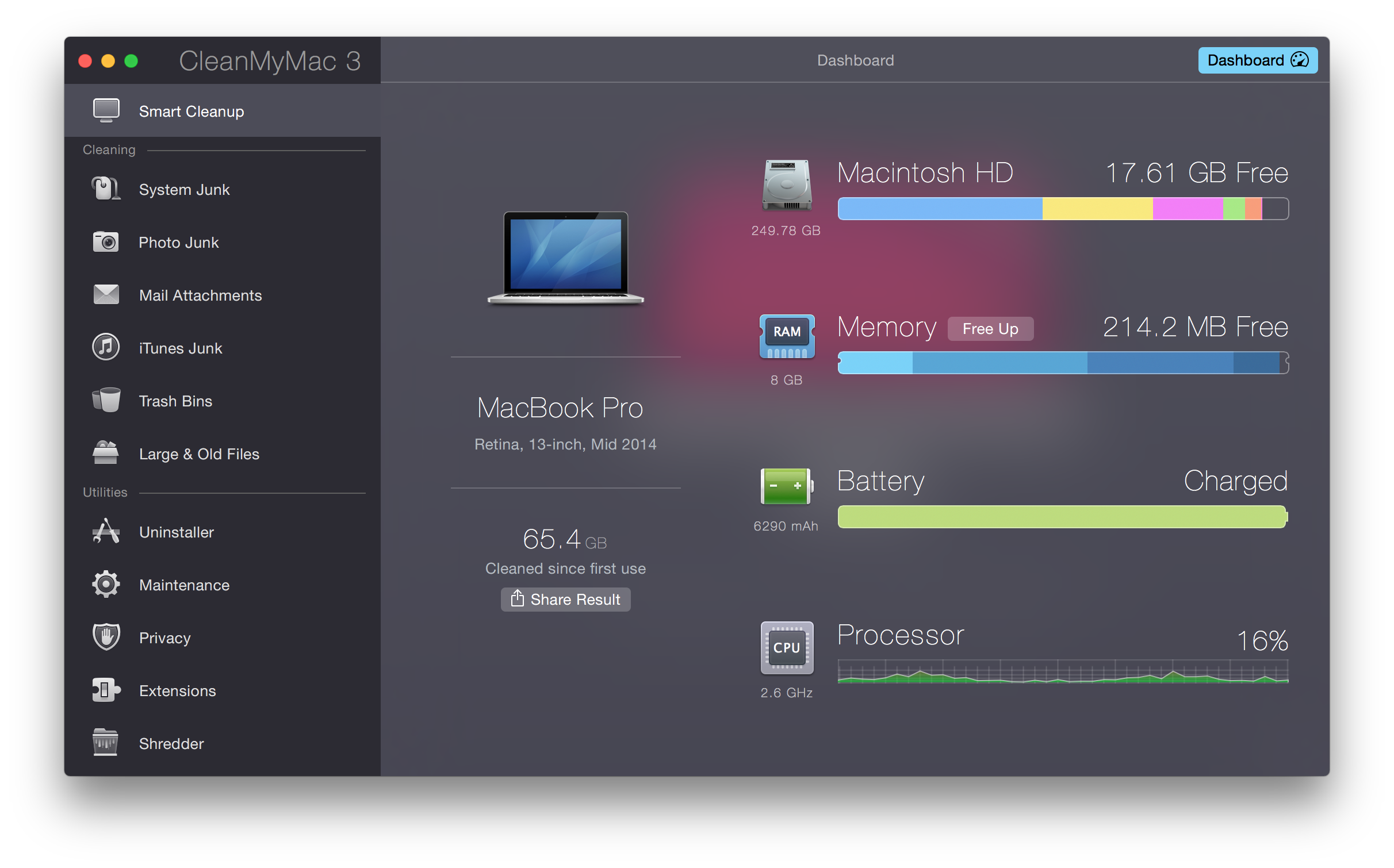Click the Charged battery status text
This screenshot has height=868, width=1394.
[x=1235, y=481]
